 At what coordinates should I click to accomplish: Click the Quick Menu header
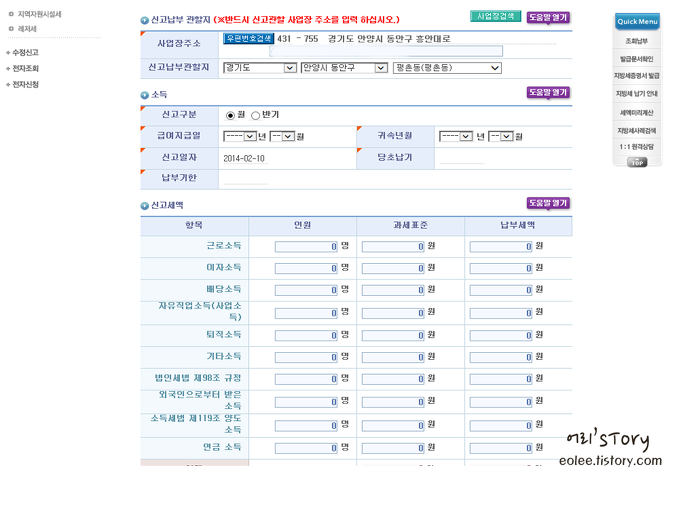[637, 21]
